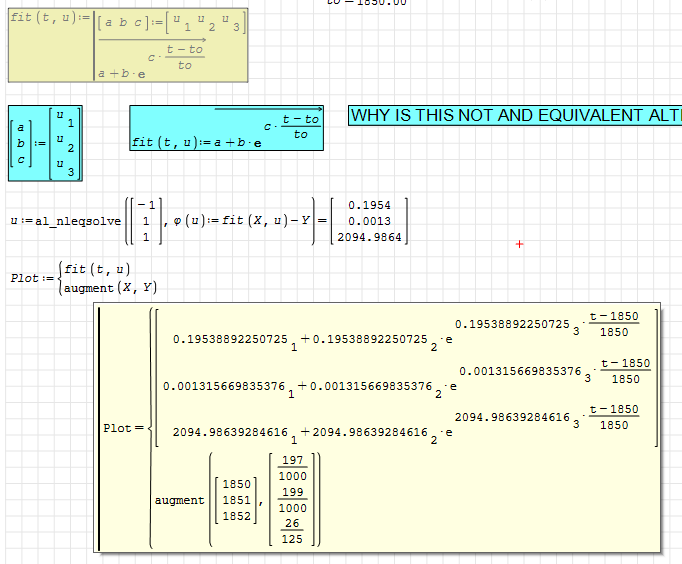Click the augment keyword in the Plot result
The height and width of the screenshot is (564, 682).
click(x=180, y=499)
